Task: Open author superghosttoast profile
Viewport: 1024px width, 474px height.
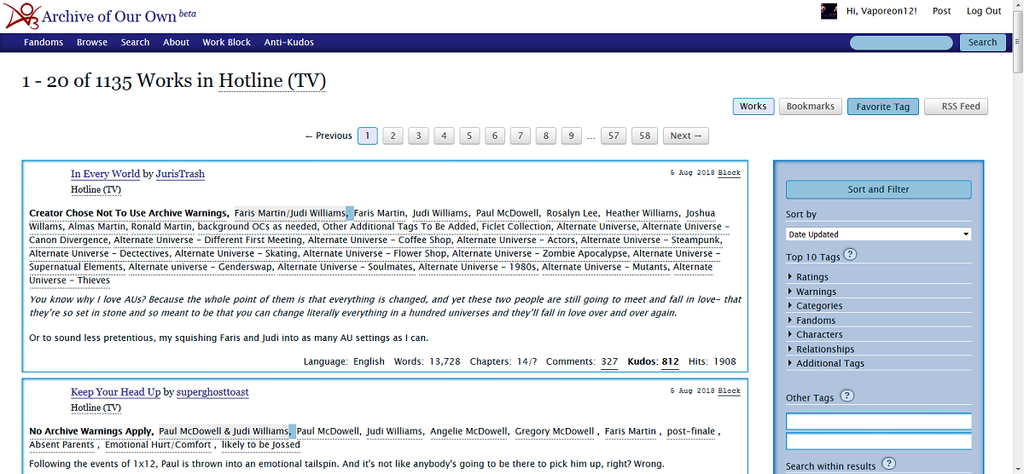Action: pyautogui.click(x=212, y=392)
